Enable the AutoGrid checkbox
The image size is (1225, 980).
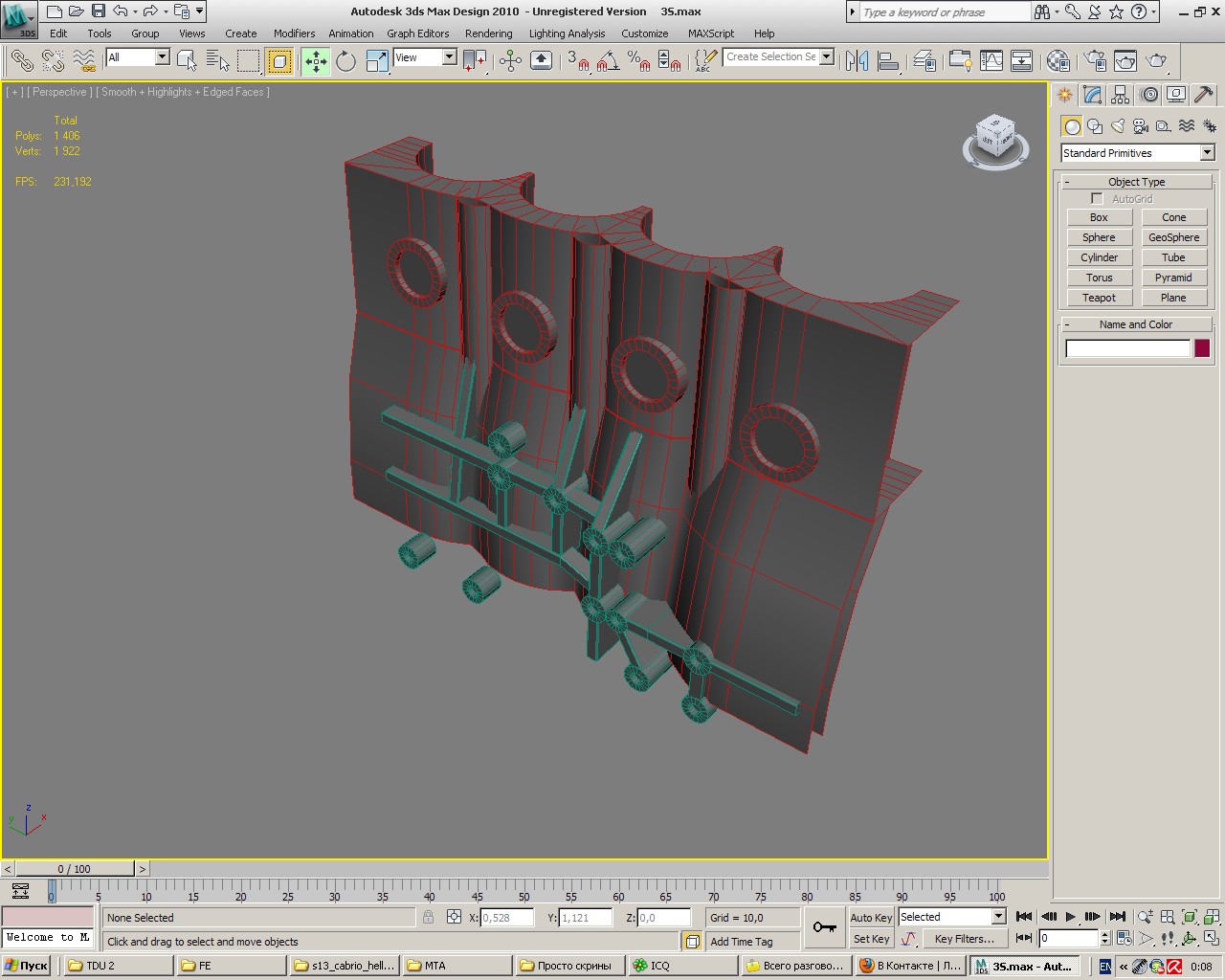click(x=1097, y=199)
